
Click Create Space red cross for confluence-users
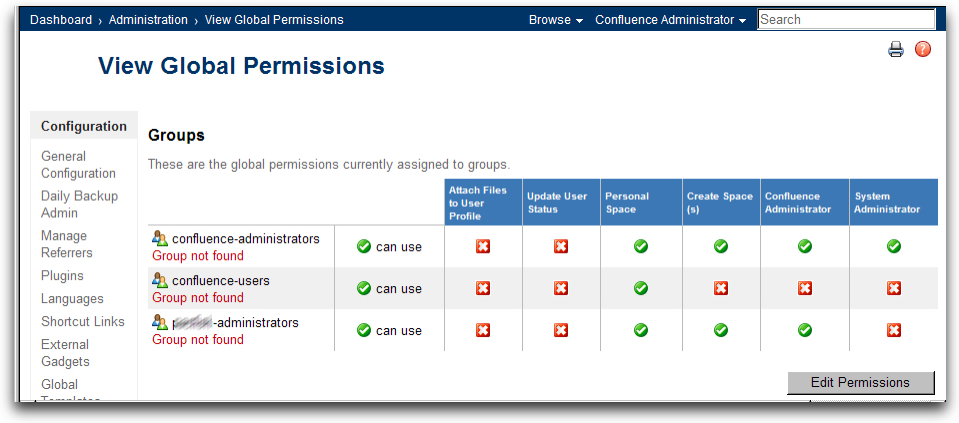721,288
